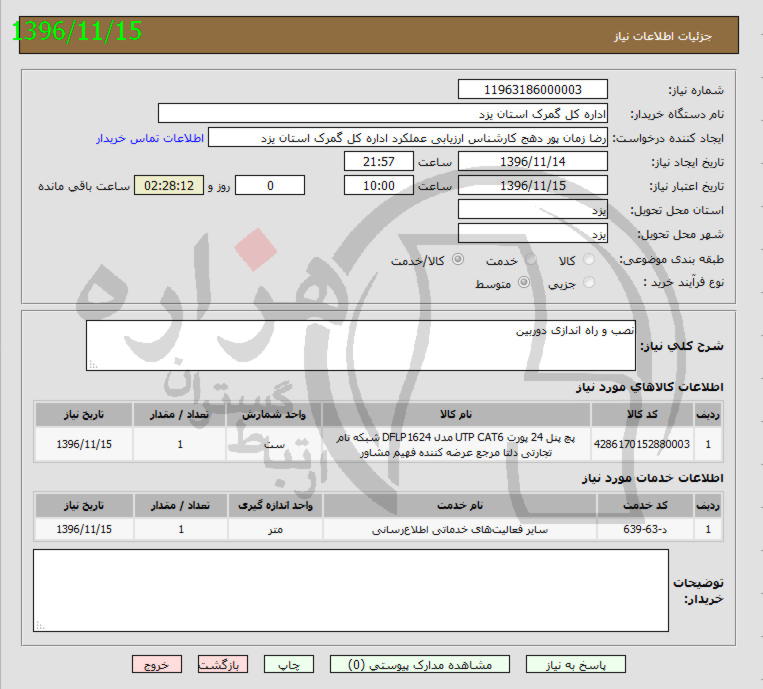Click the پاسخ به نیاز button
The height and width of the screenshot is (689, 763).
point(576,665)
